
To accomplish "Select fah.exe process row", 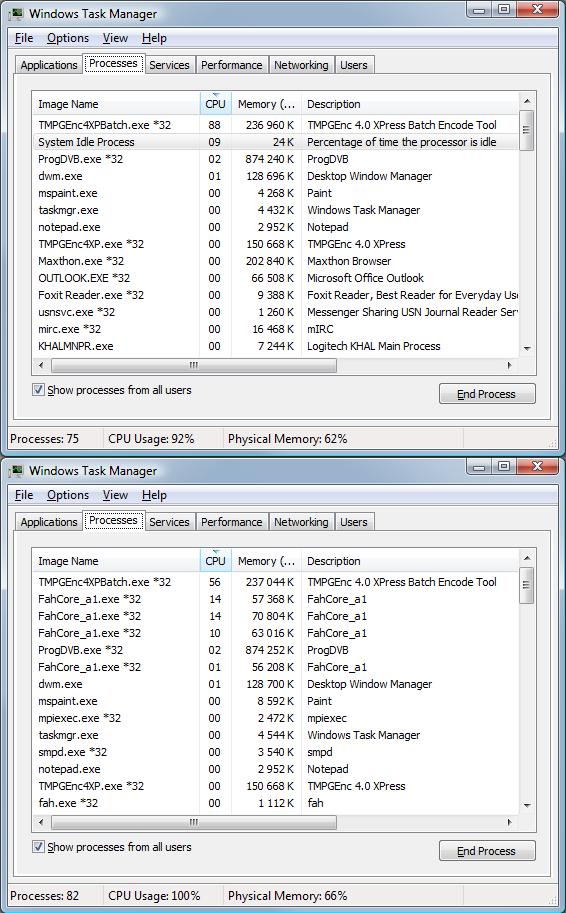I will [275, 803].
